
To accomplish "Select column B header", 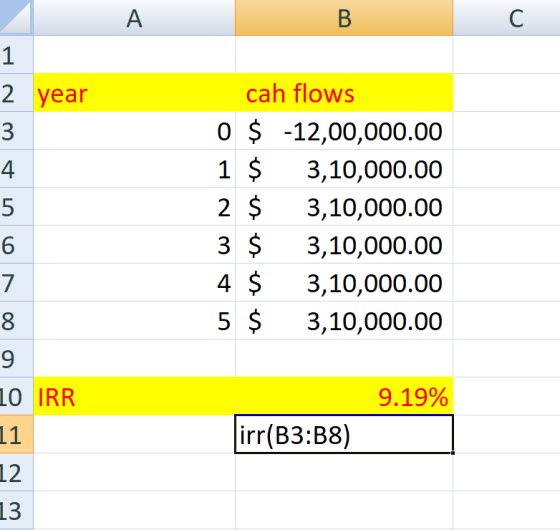I will tap(344, 18).
